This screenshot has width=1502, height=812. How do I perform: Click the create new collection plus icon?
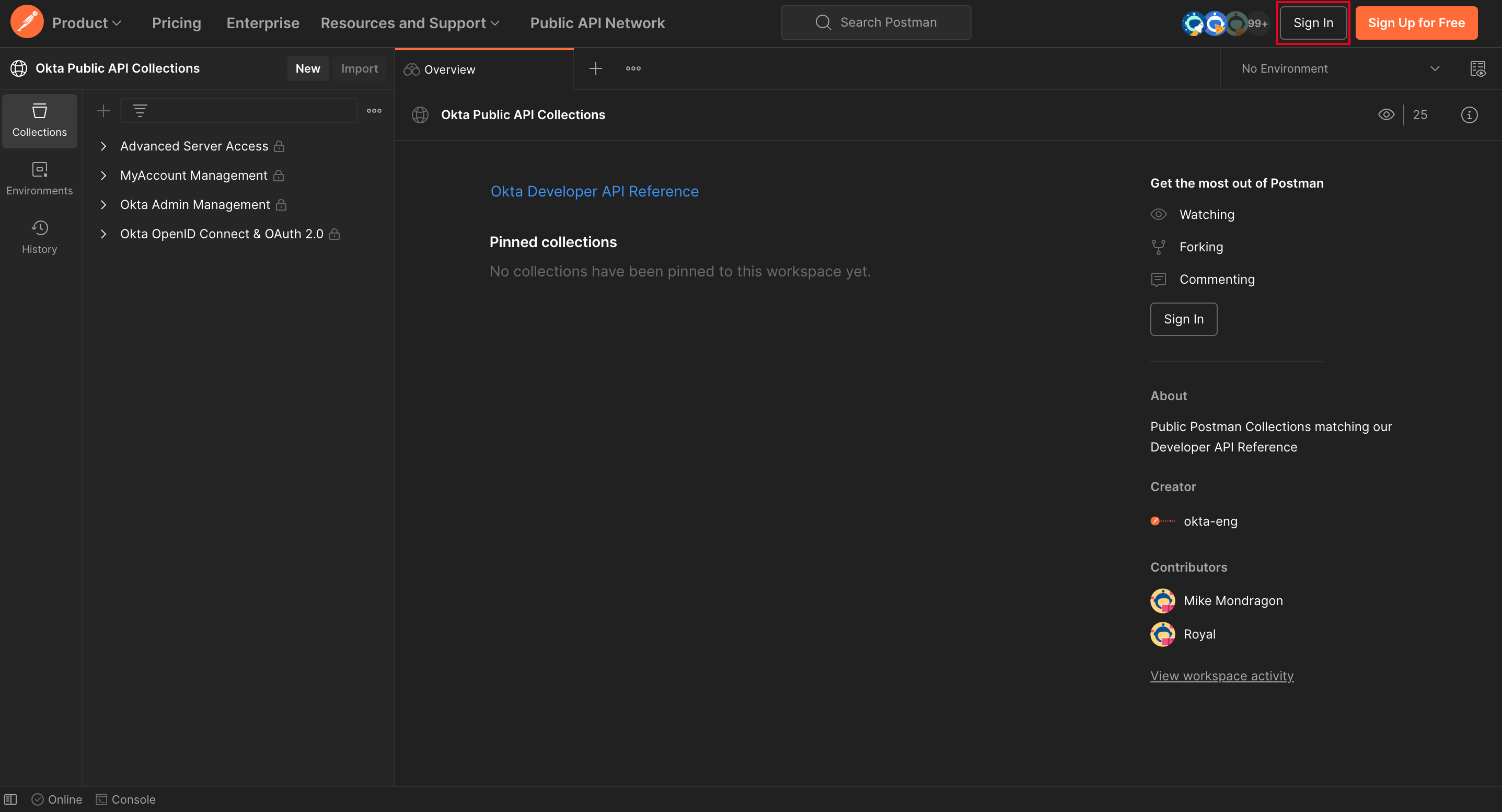tap(103, 111)
